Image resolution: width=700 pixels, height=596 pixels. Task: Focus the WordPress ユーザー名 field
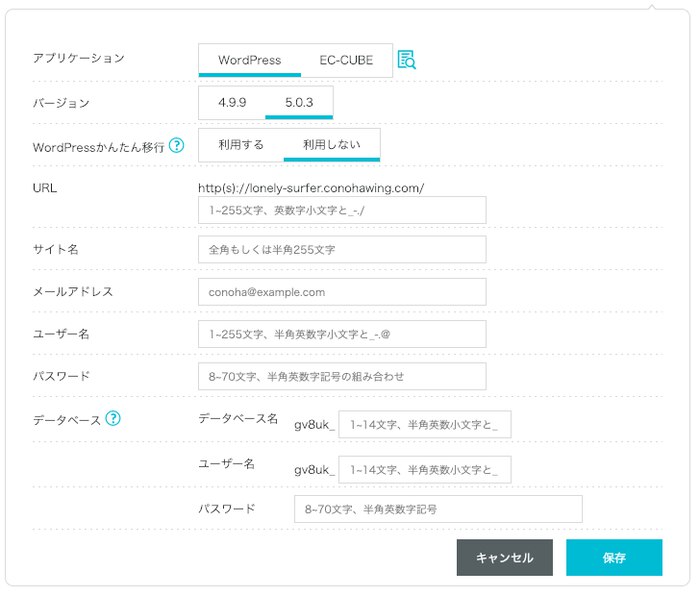tap(342, 334)
